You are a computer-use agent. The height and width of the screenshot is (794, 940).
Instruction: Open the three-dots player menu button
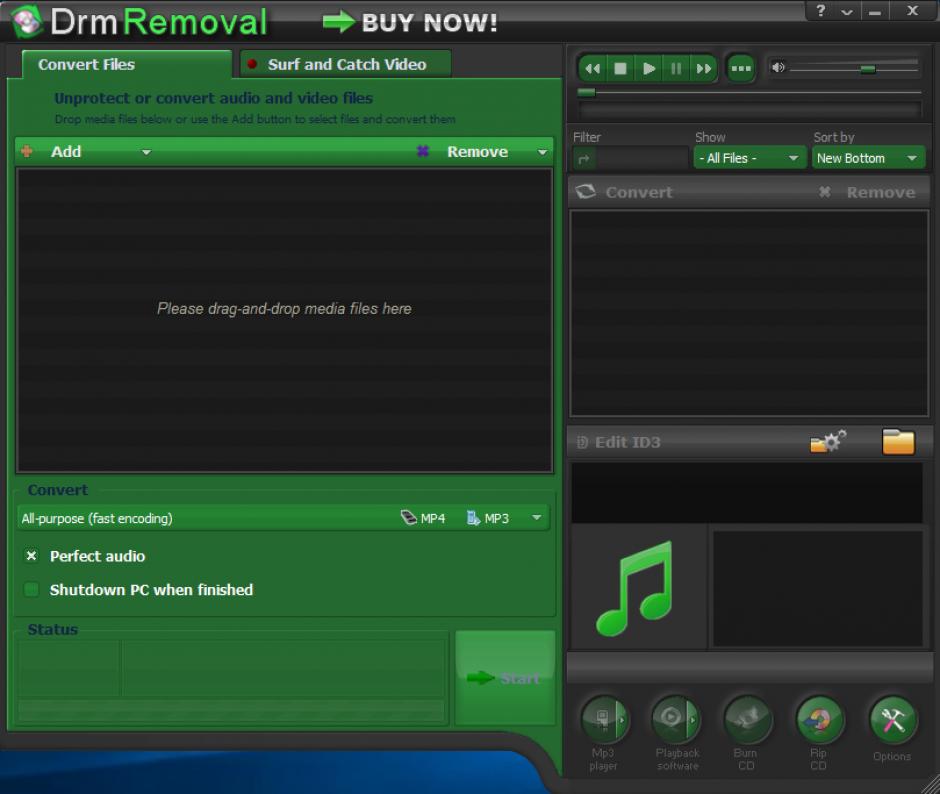[x=741, y=68]
